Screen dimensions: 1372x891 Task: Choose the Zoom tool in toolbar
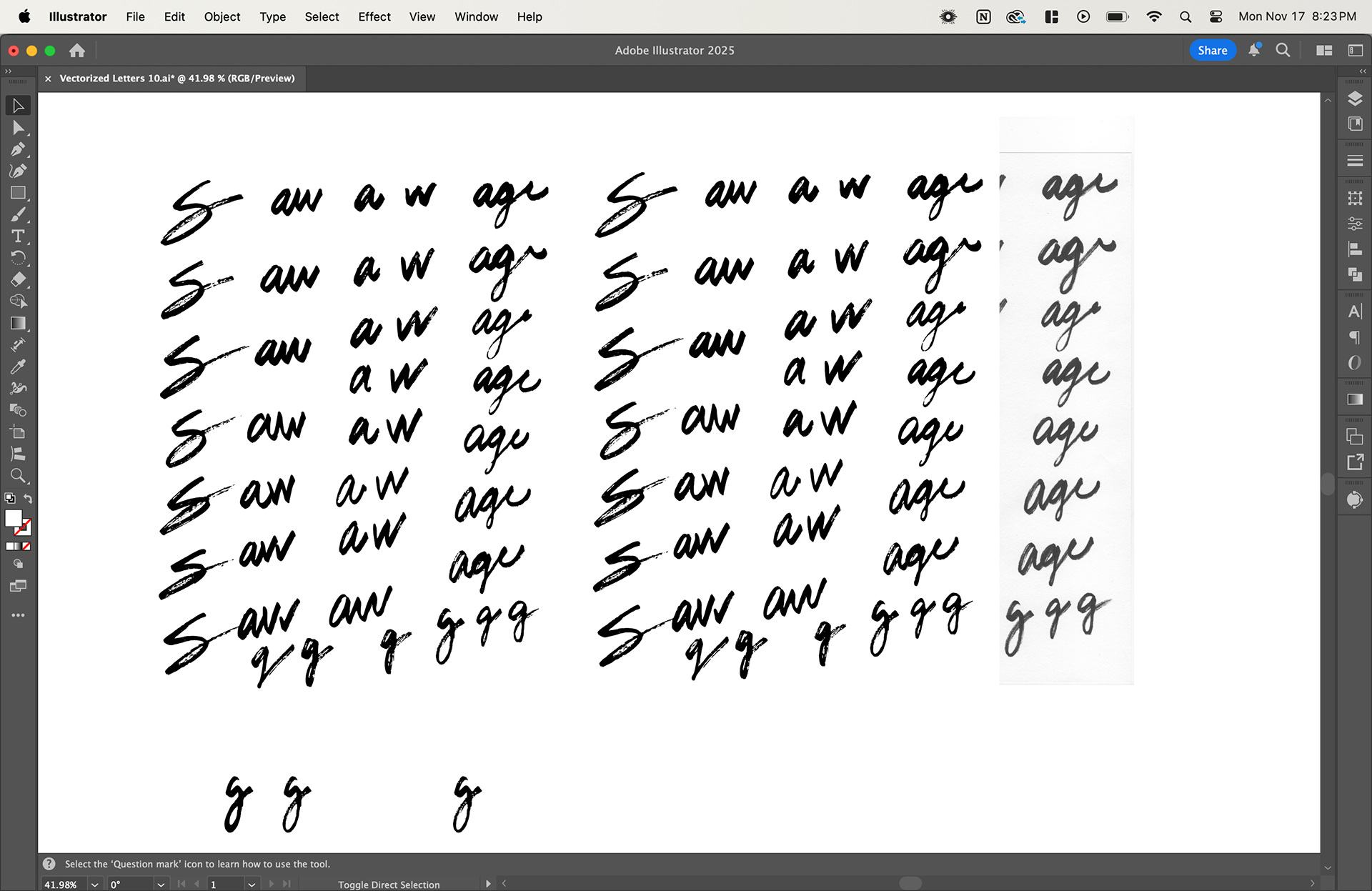(18, 476)
